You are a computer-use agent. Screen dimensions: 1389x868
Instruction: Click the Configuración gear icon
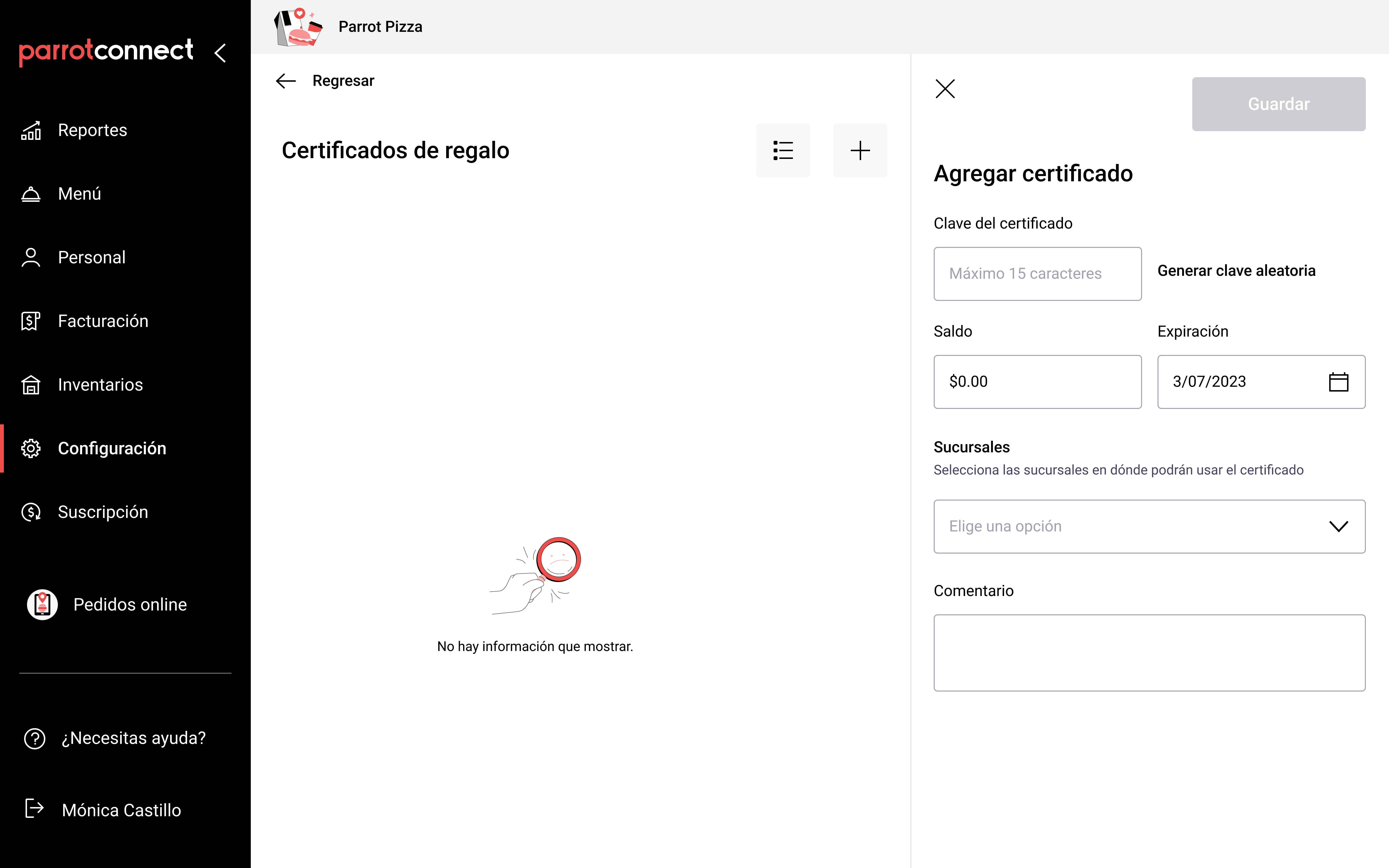pyautogui.click(x=31, y=448)
